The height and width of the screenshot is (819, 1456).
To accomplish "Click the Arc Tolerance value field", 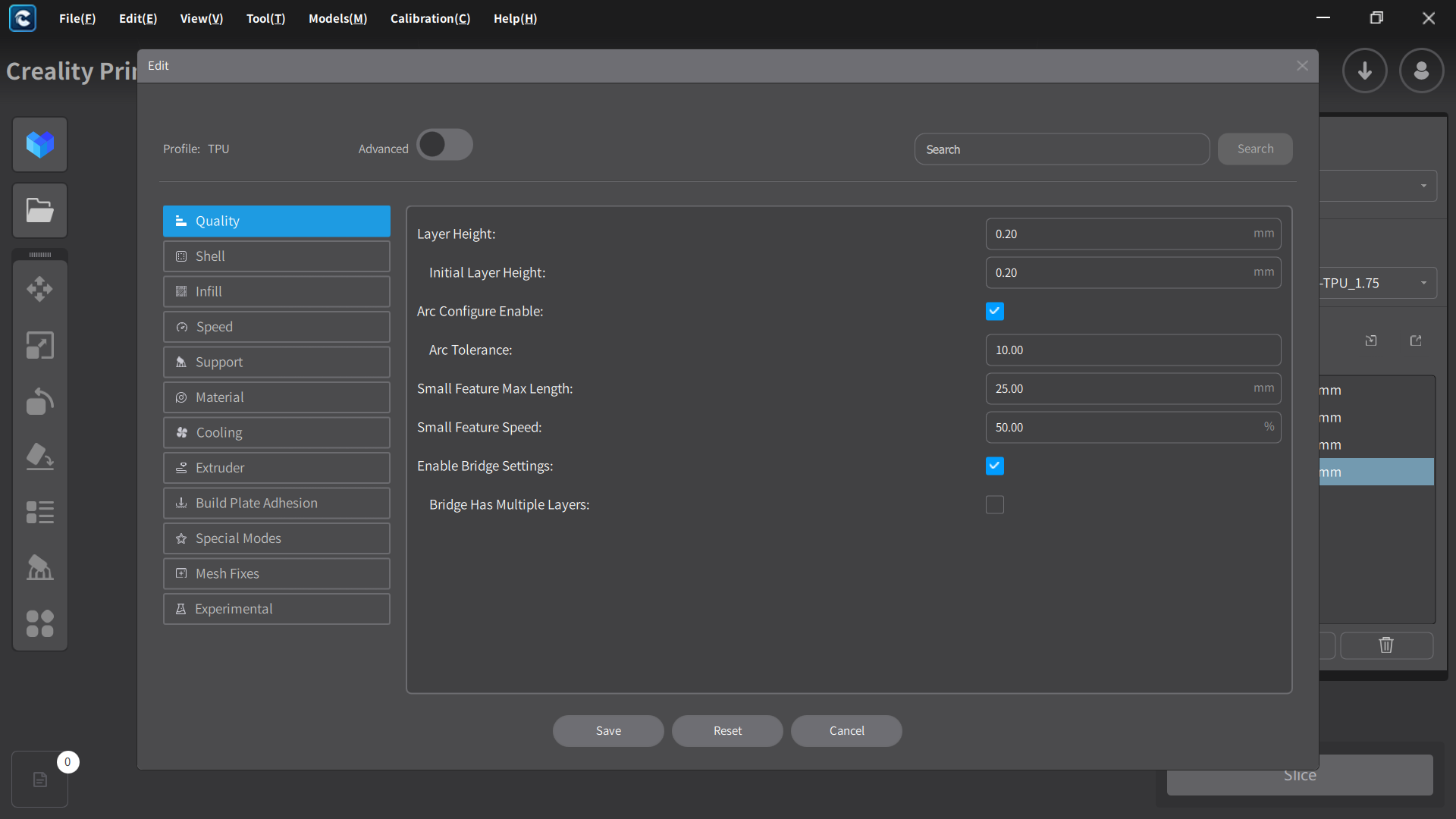I will coord(1133,350).
